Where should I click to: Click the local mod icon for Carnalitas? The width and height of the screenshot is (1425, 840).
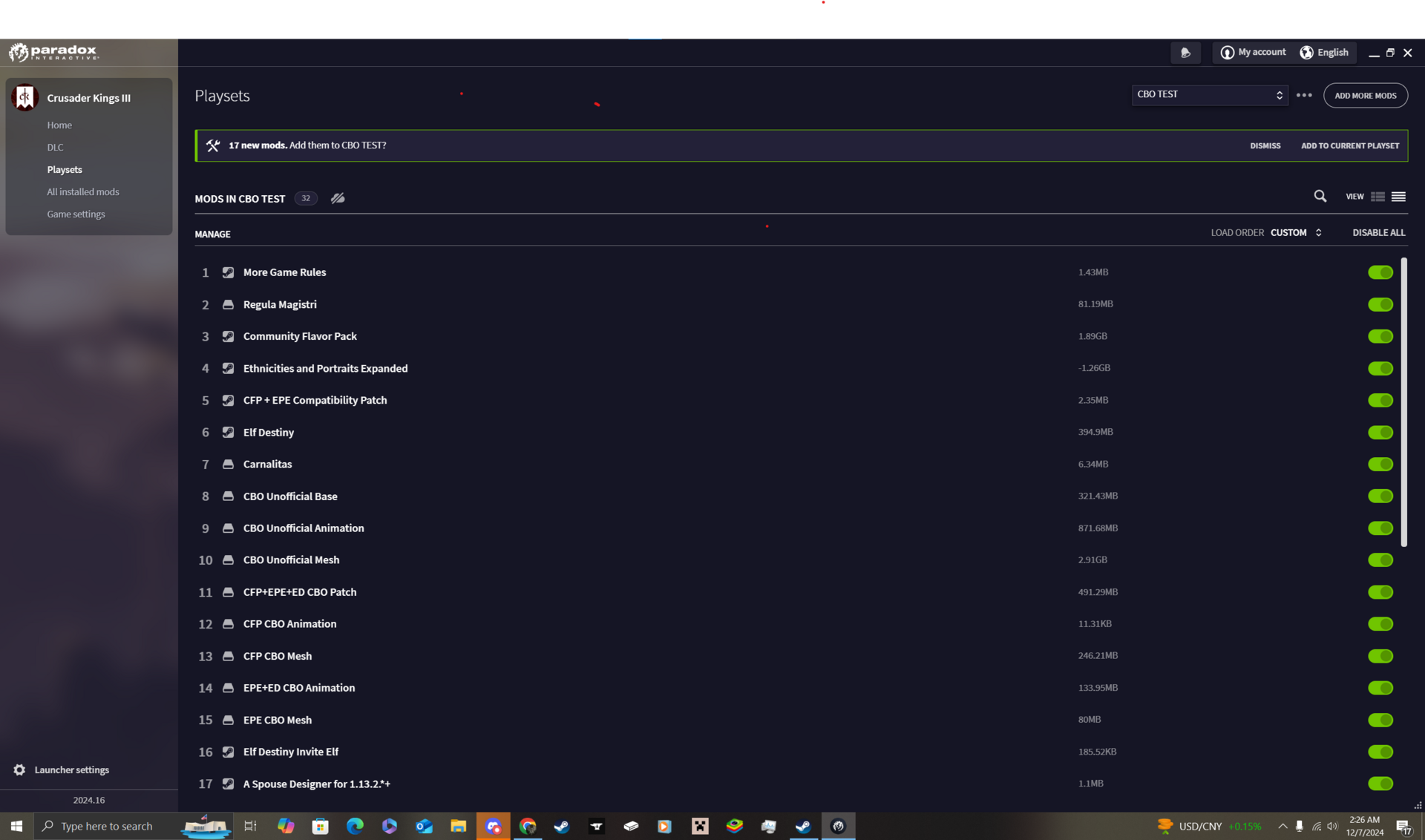(x=228, y=464)
